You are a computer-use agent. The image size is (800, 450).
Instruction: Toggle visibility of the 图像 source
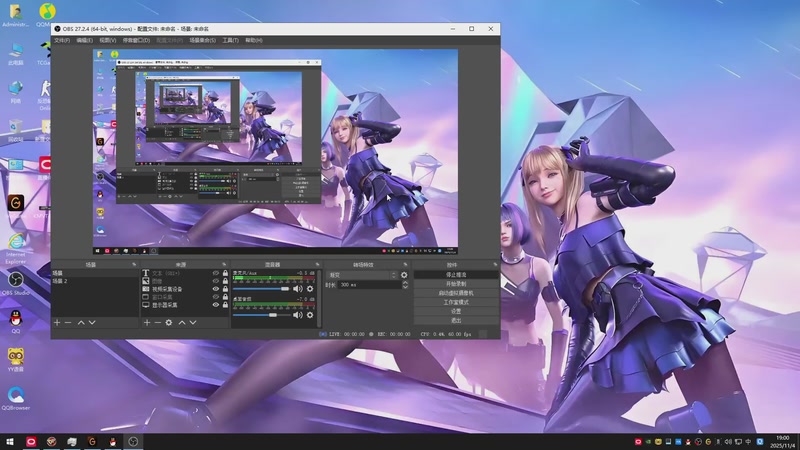point(216,281)
